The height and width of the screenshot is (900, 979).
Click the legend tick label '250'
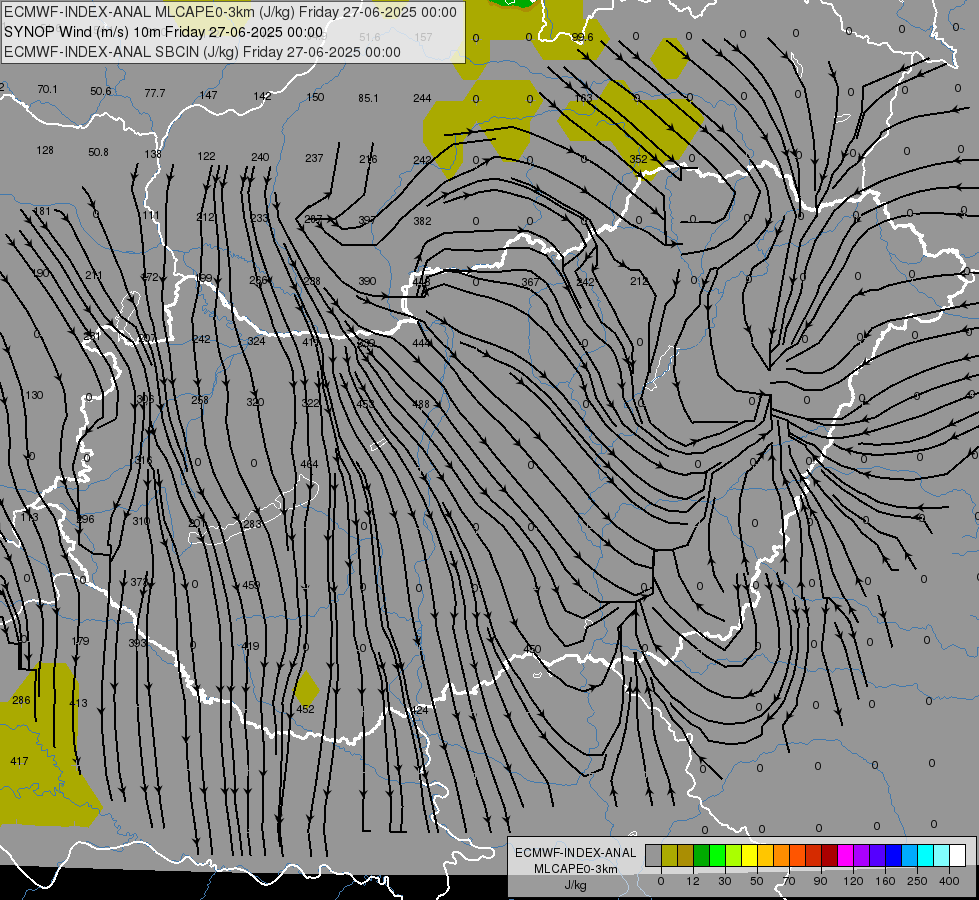tap(917, 881)
